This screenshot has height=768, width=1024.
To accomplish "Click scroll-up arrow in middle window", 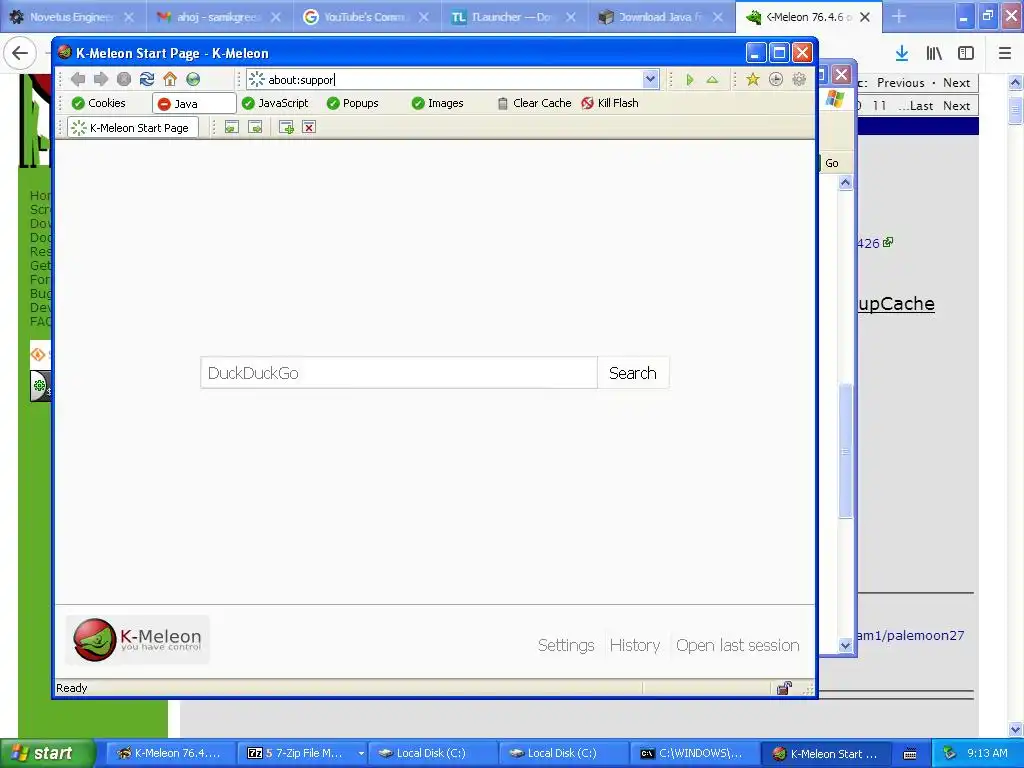I will [x=845, y=183].
